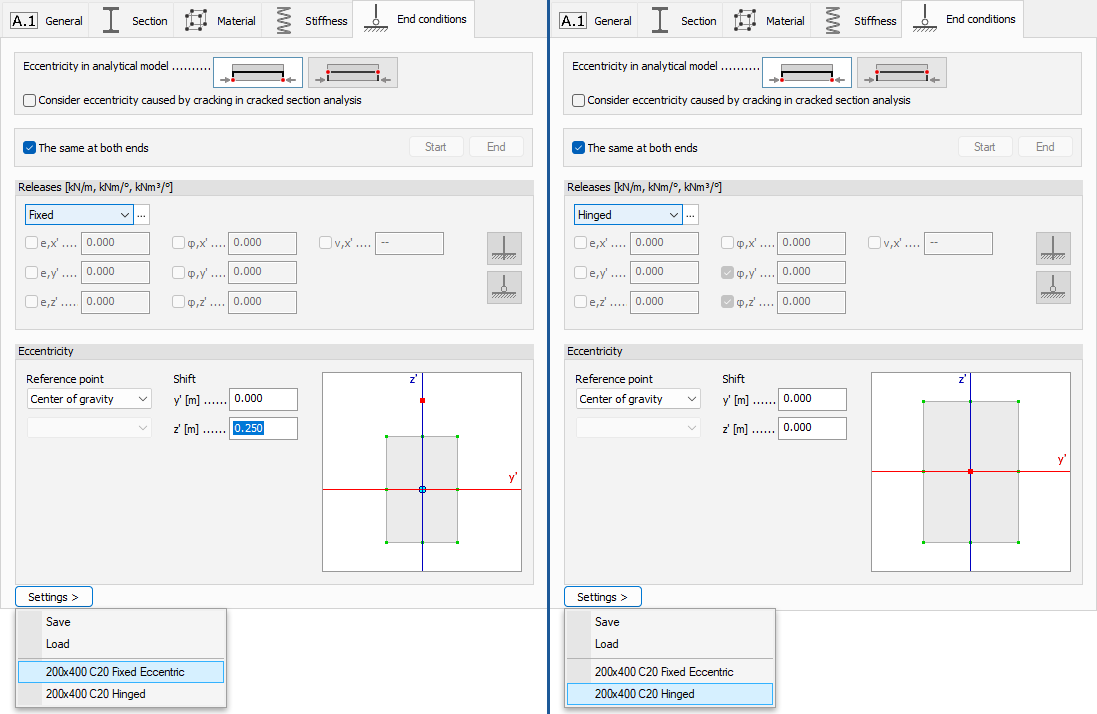Viewport: 1097px width, 714px height.
Task: Open the Fixed release type dropdown
Action: (x=79, y=215)
